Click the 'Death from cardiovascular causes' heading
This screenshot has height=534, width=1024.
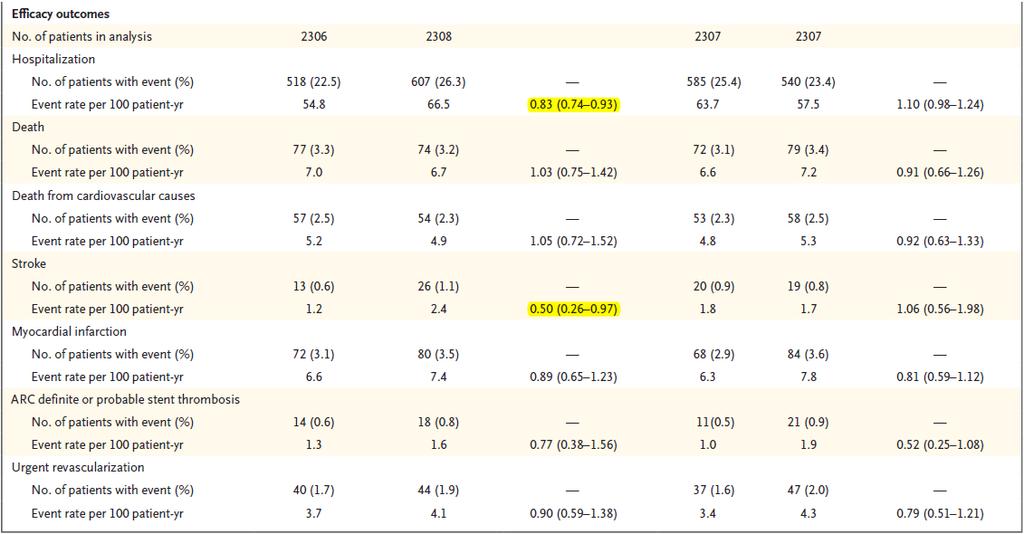(x=103, y=196)
